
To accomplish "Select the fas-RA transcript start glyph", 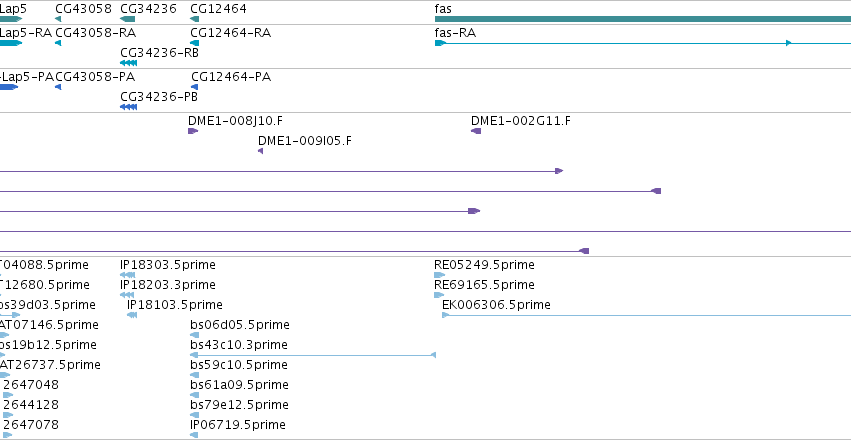I will point(440,43).
